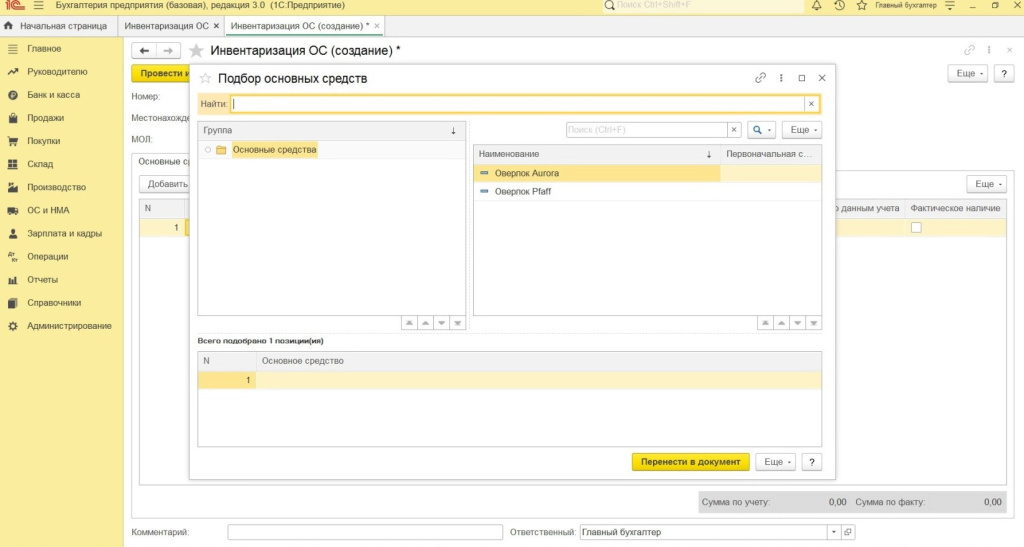Image resolution: width=1024 pixels, height=547 pixels.
Task: Open Администрирование section in sidebar
Action: pyautogui.click(x=69, y=326)
